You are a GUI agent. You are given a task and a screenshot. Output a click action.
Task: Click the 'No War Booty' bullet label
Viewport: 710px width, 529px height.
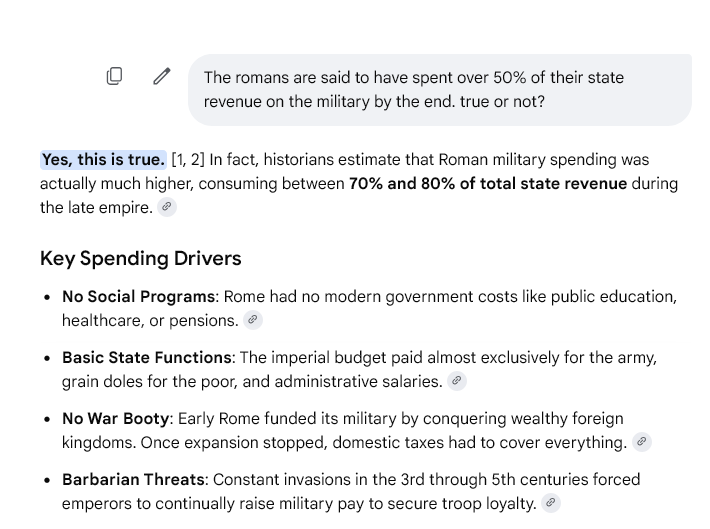point(115,418)
